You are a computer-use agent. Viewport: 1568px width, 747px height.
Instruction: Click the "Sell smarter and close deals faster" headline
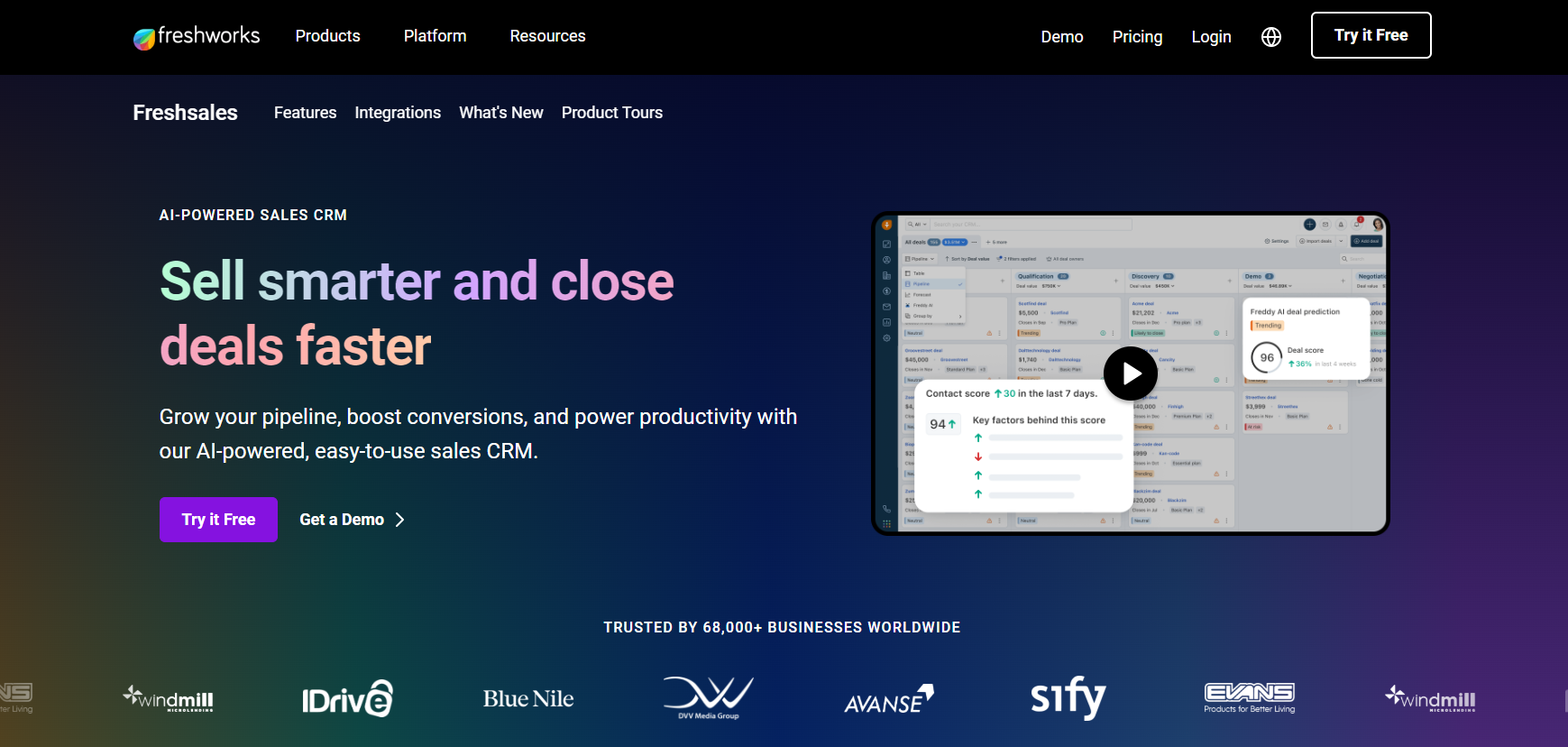[x=417, y=313]
